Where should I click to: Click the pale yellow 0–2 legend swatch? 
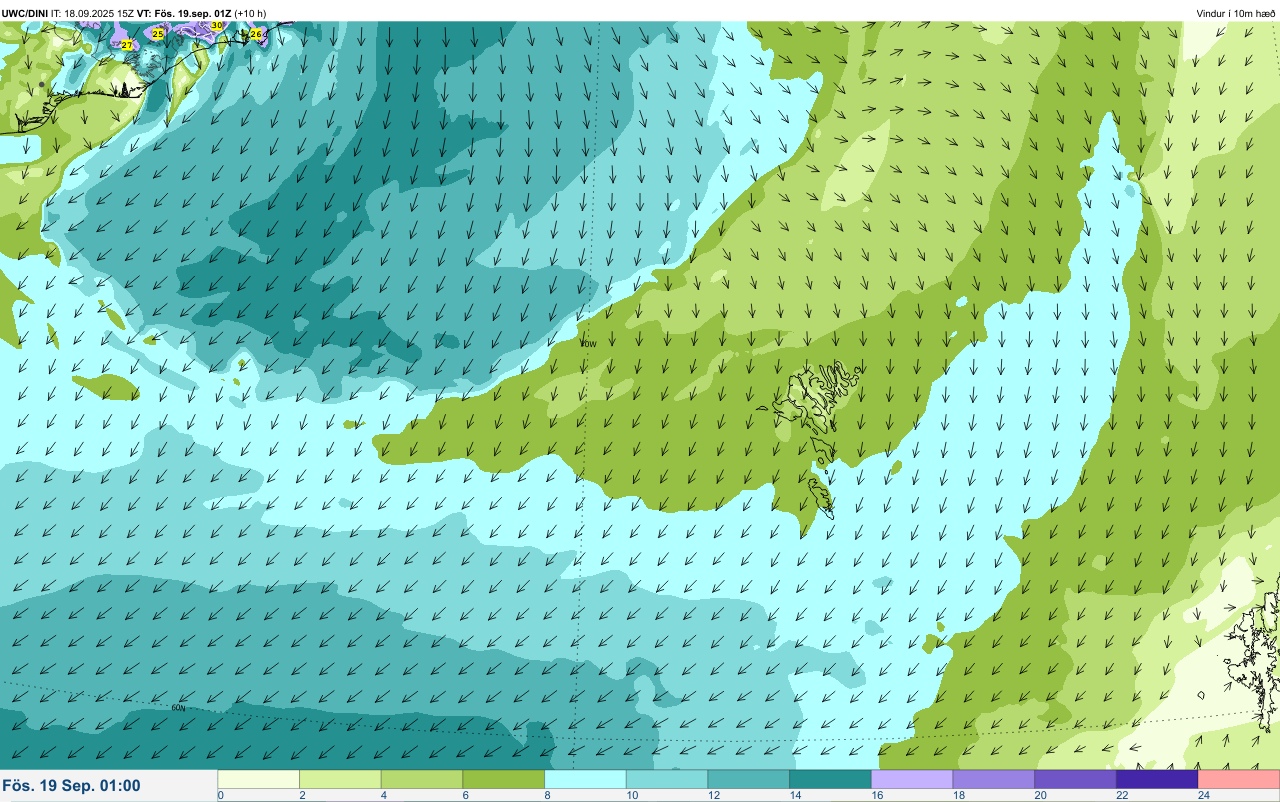click(x=258, y=779)
